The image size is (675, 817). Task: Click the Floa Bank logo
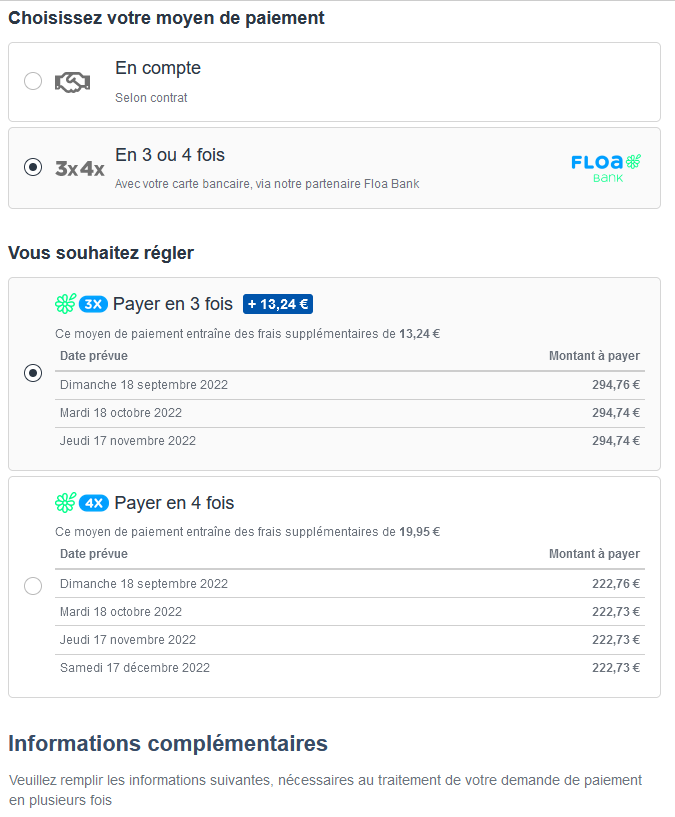click(606, 167)
